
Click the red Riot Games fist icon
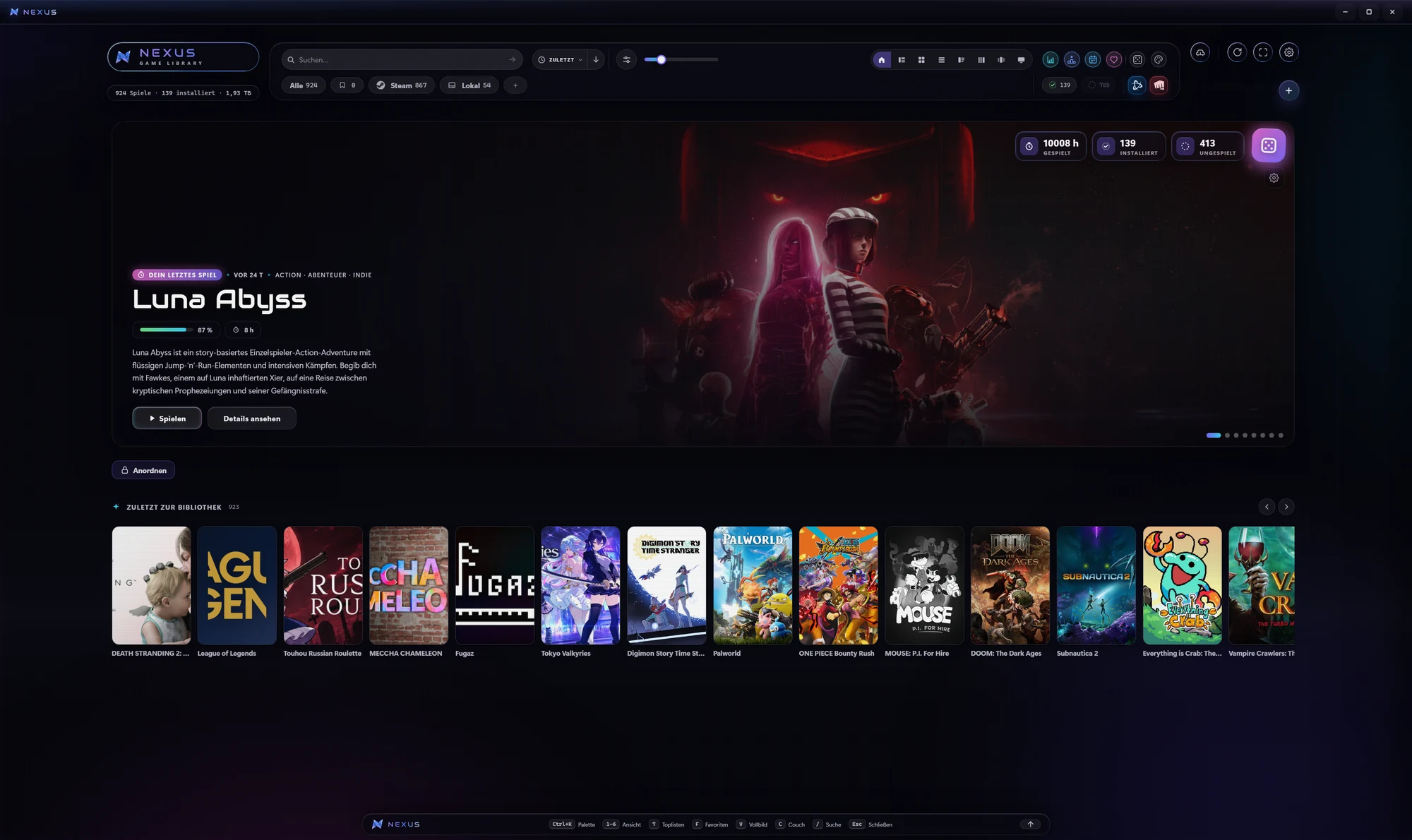click(x=1159, y=85)
